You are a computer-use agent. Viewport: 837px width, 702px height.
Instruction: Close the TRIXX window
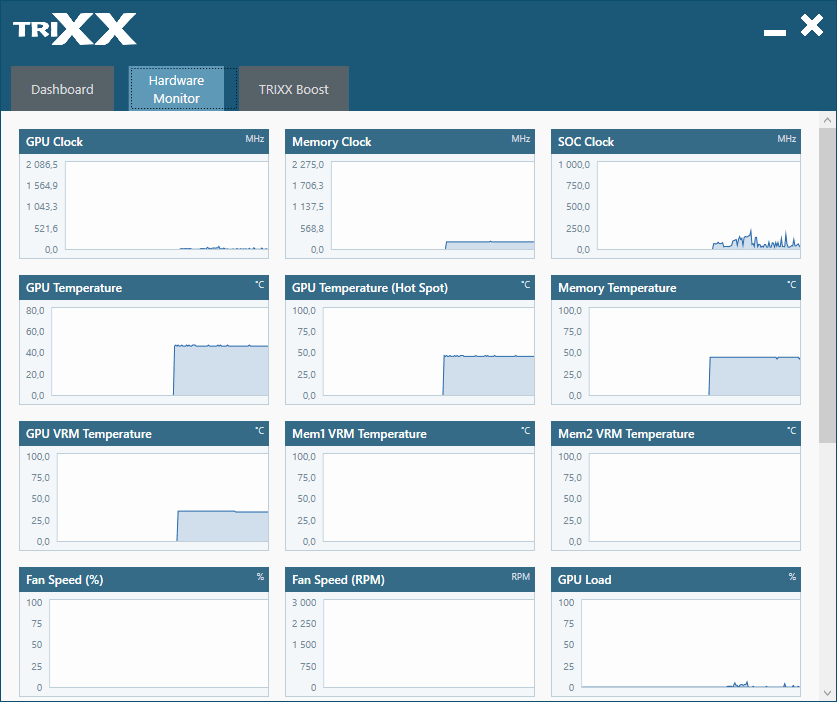click(812, 25)
